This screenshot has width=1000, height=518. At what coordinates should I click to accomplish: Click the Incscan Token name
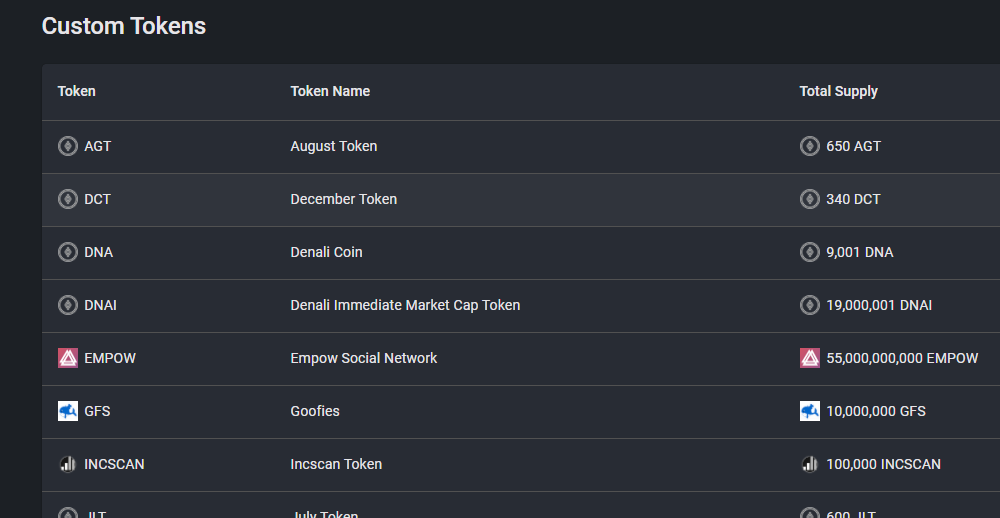[336, 464]
